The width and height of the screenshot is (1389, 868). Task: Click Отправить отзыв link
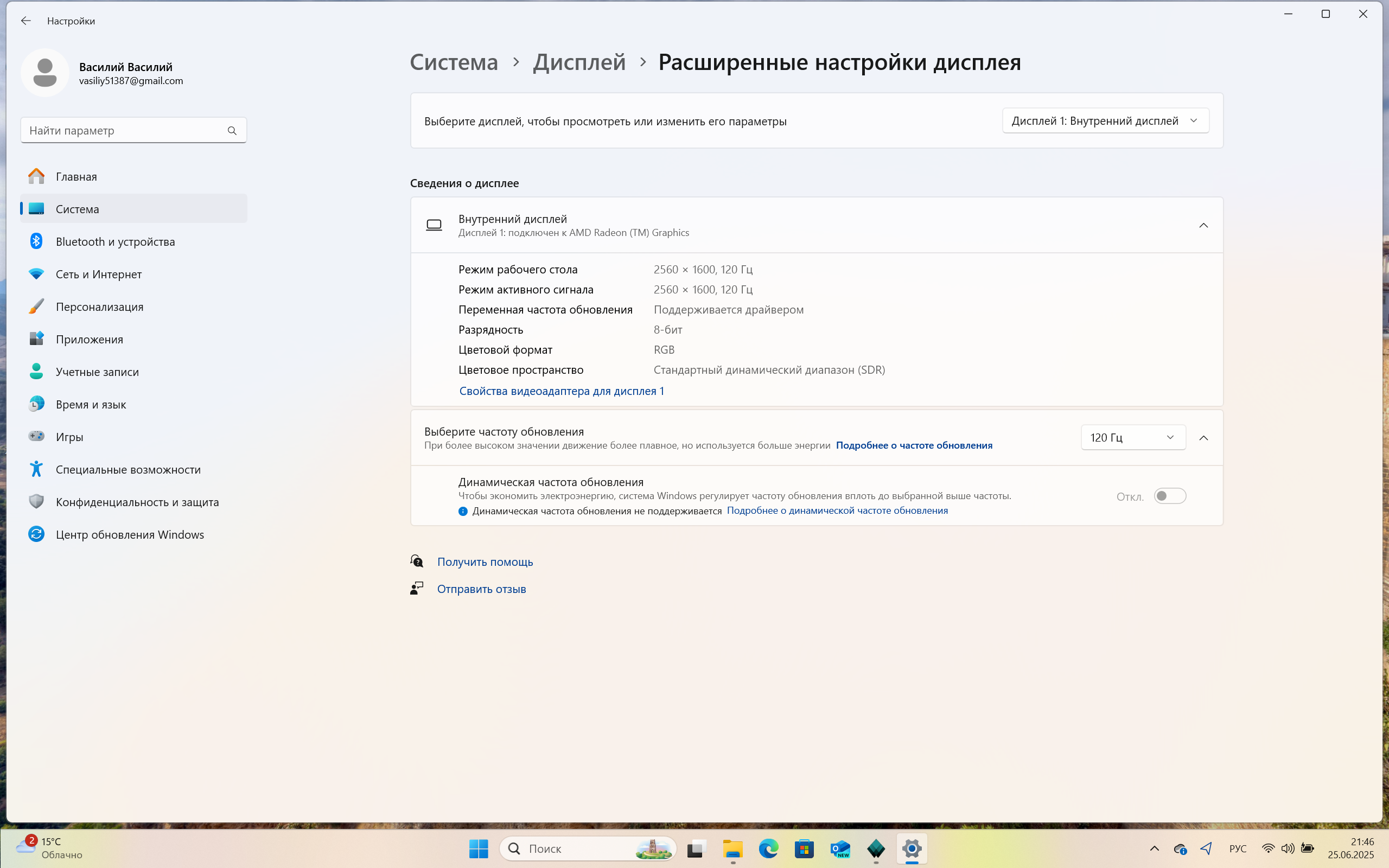(481, 589)
